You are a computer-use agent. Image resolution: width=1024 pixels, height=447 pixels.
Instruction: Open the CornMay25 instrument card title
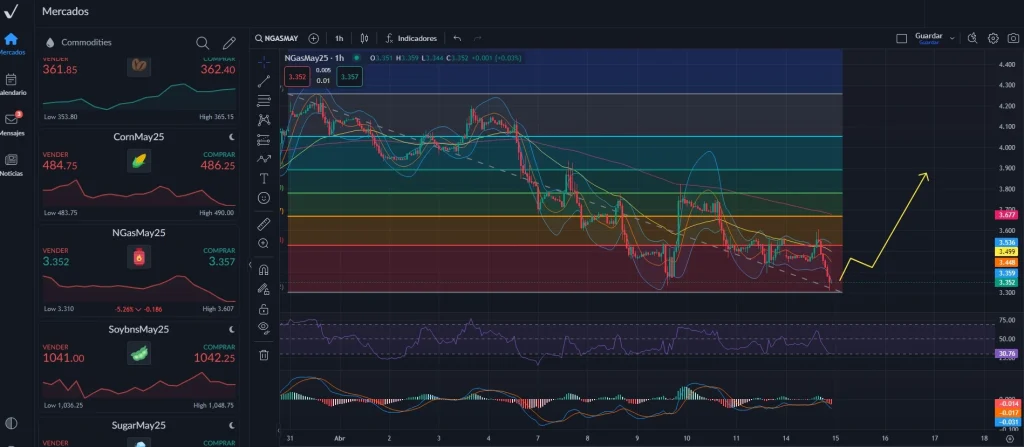138,137
